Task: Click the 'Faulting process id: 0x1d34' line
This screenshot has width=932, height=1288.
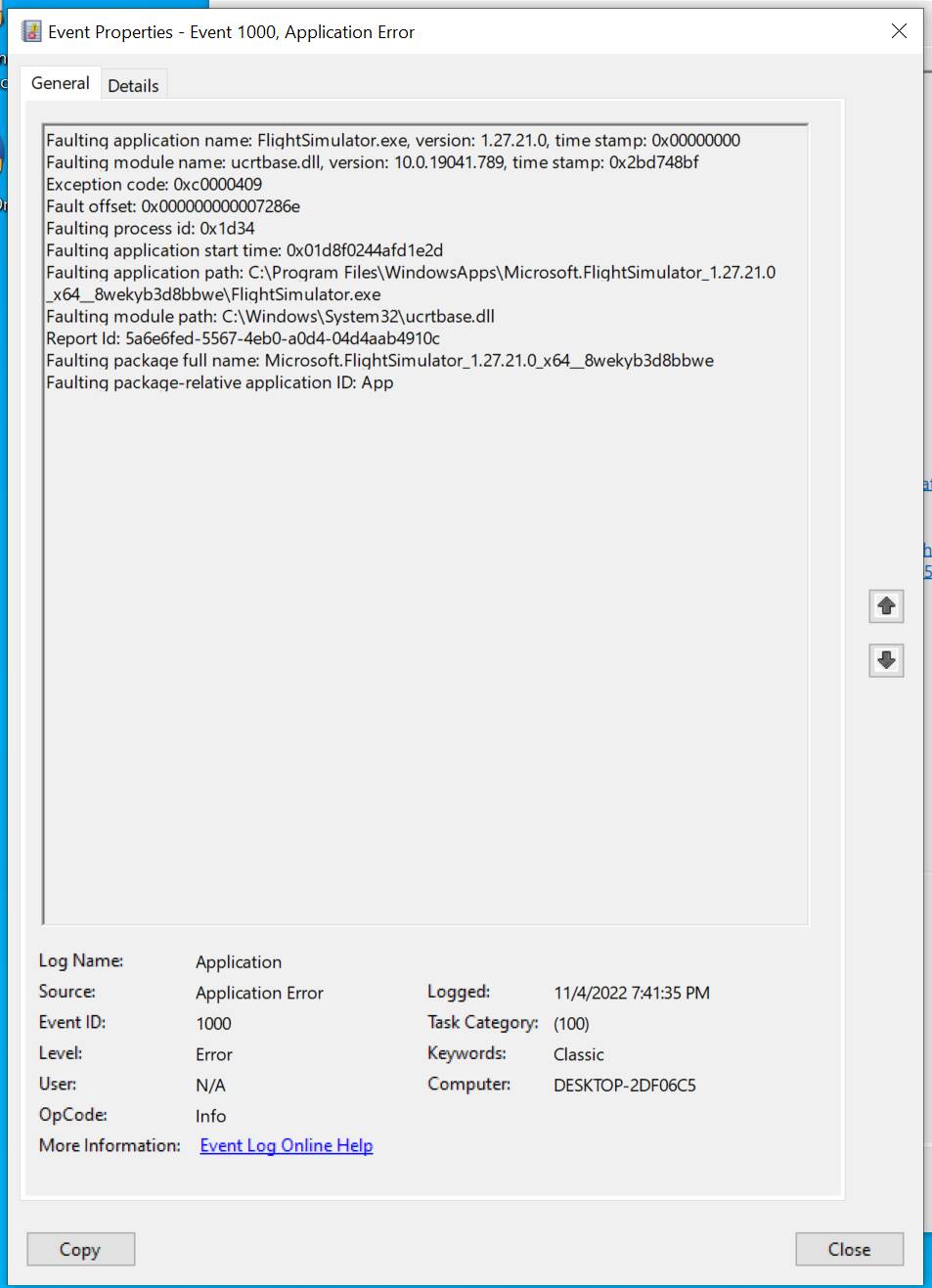Action: 151,229
